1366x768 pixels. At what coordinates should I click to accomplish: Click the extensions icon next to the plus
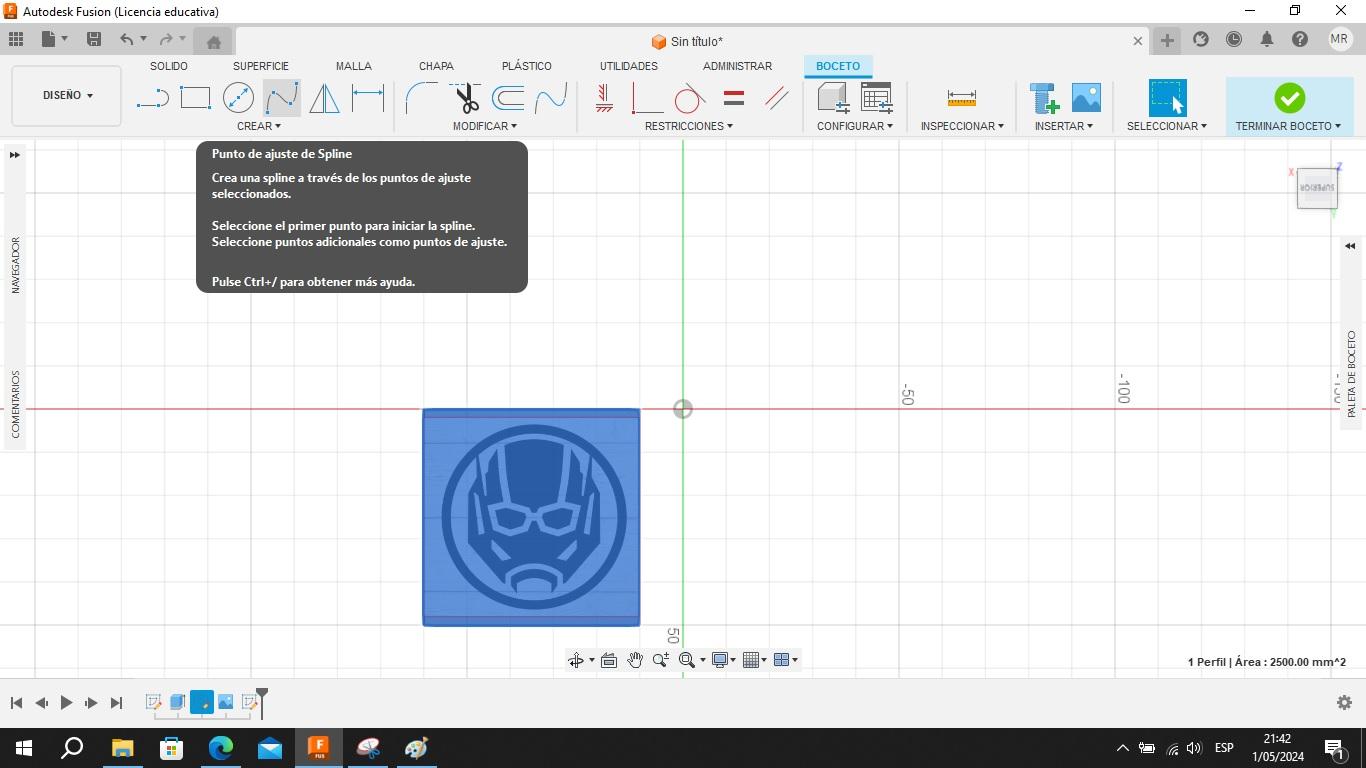click(x=1201, y=39)
